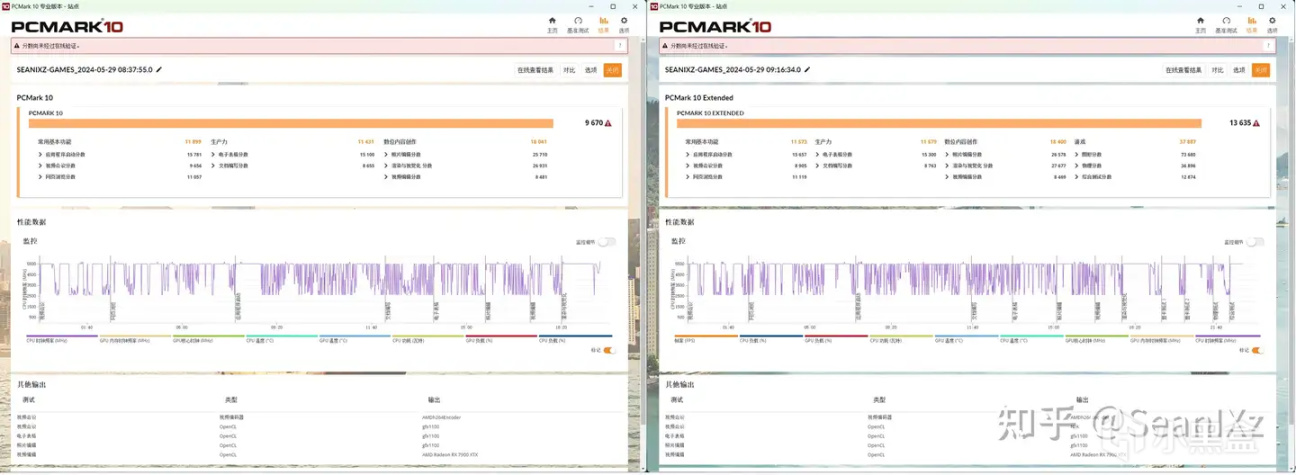Image resolution: width=1296 pixels, height=475 pixels.
Task: Click the PCMark 10 title bar icon in right window
Action: (653, 5)
